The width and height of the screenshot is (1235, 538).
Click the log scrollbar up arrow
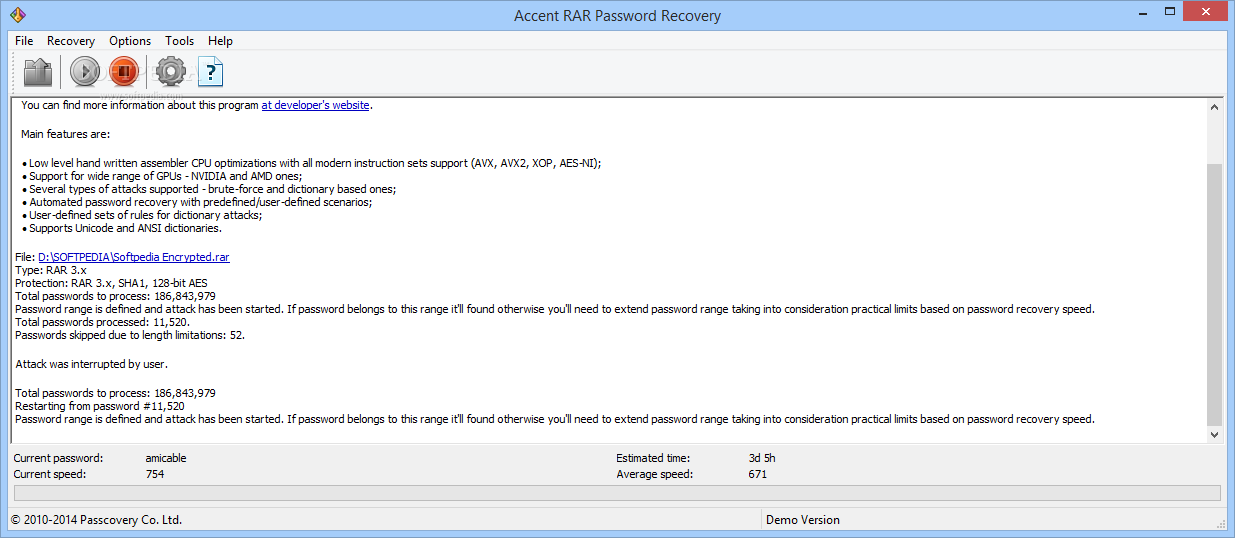click(x=1215, y=106)
